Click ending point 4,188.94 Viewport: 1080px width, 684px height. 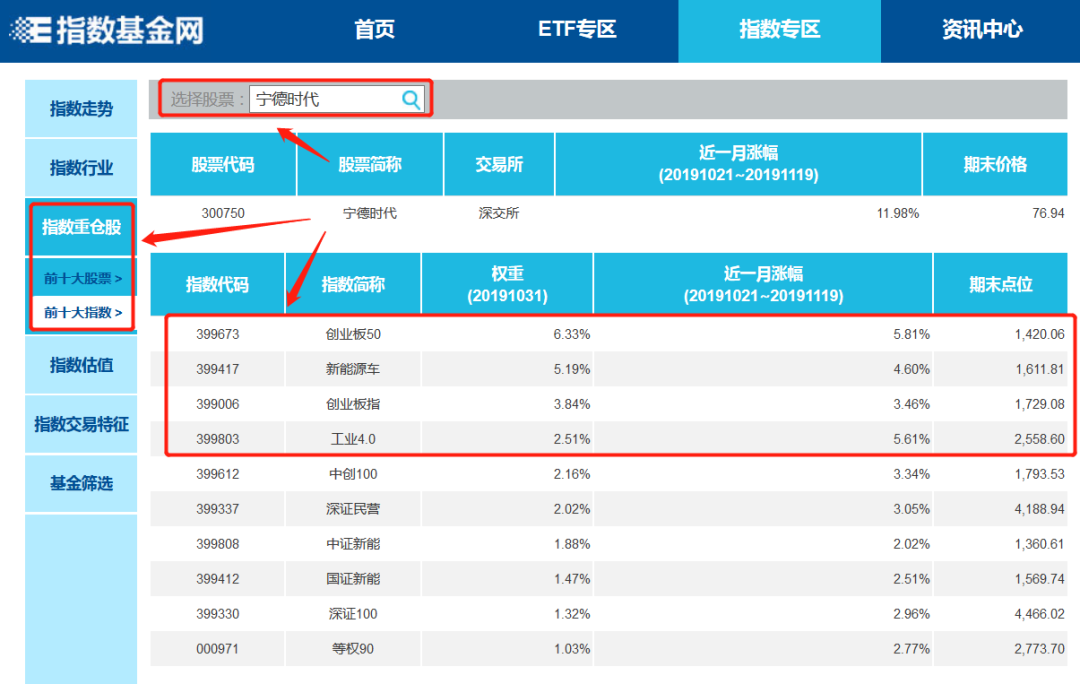tap(1039, 510)
